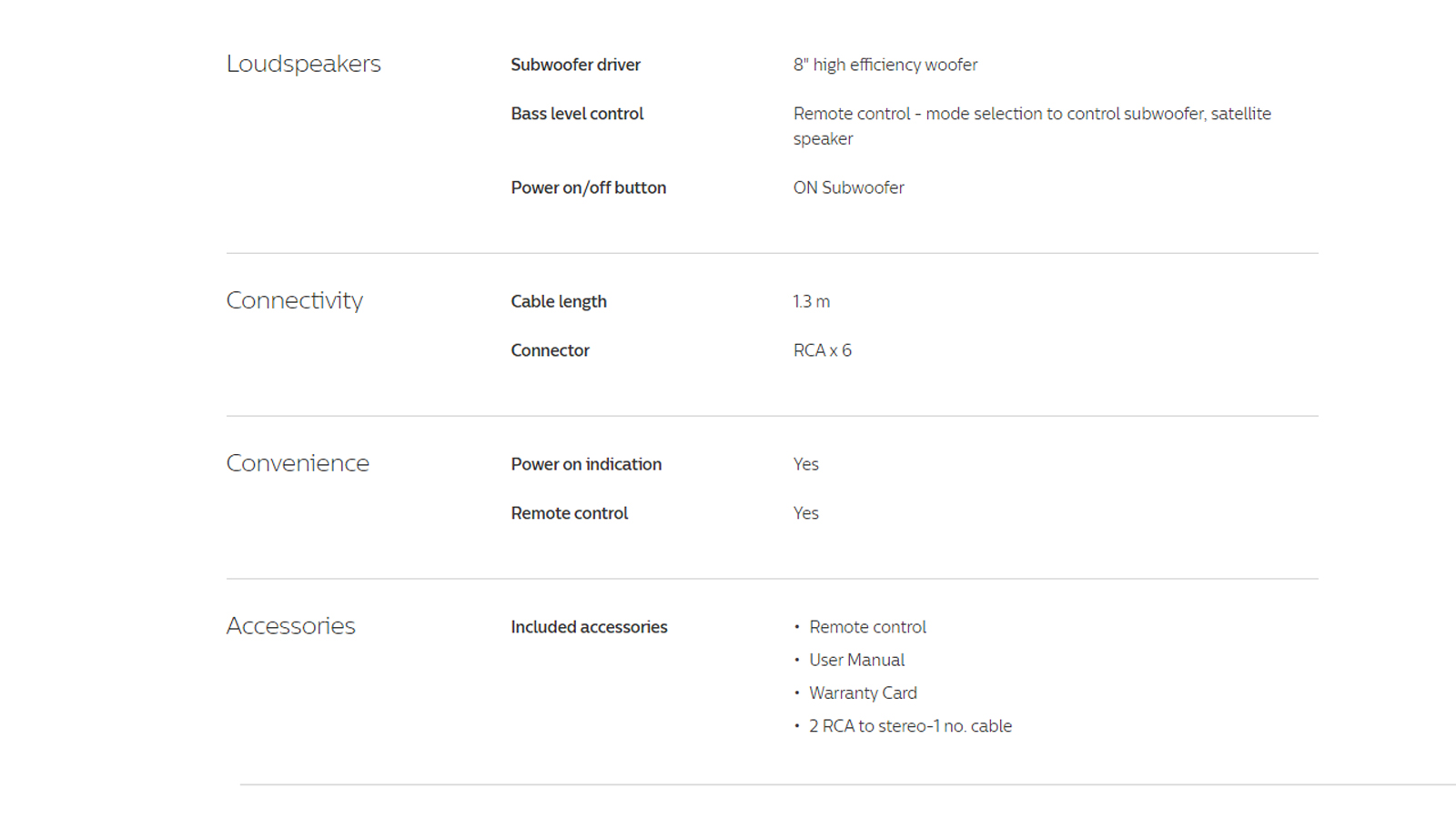Click the Loudspeakers section heading

tap(303, 64)
